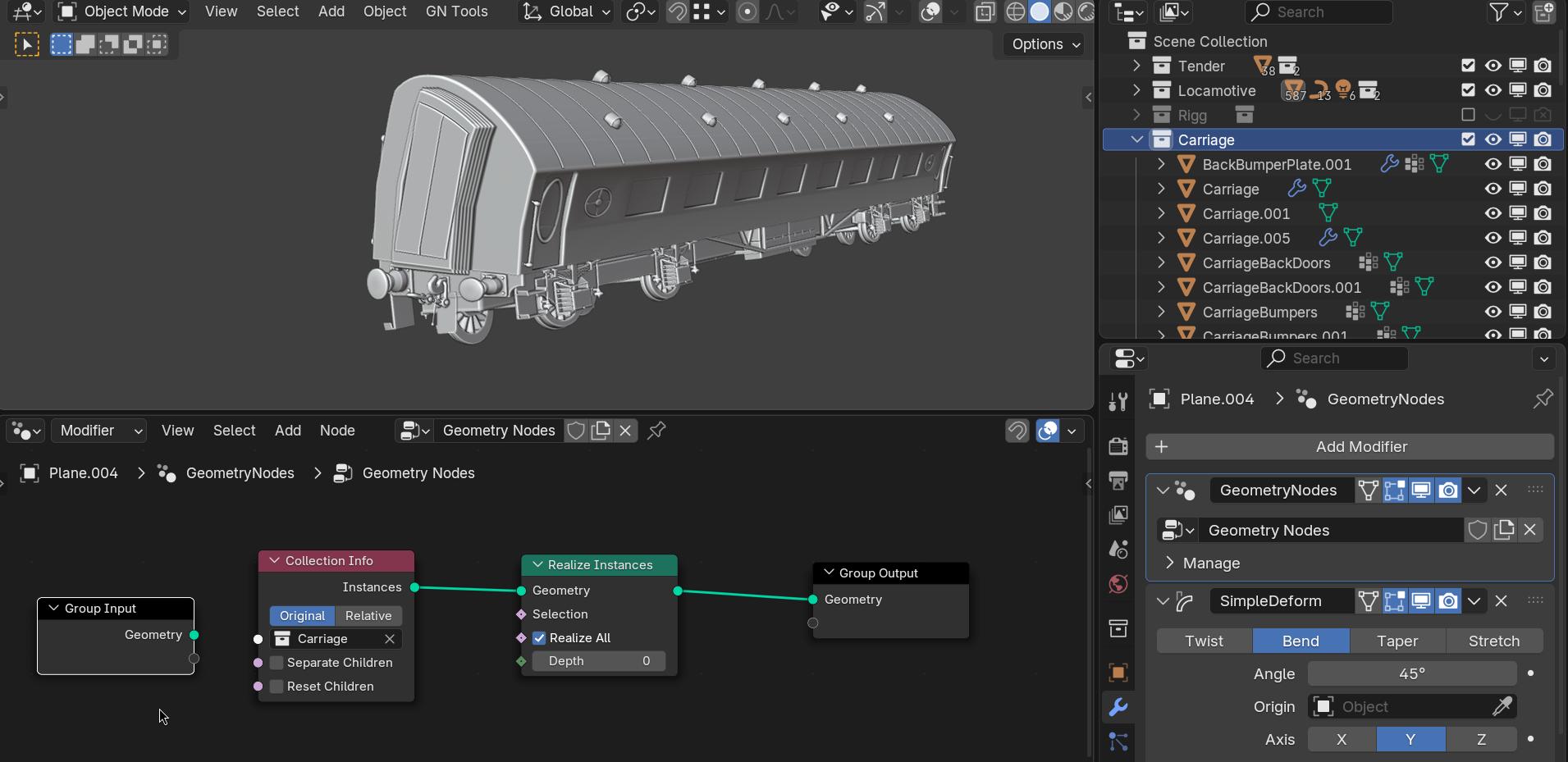Expand the Carriage.005 object row
1568x762 pixels.
tap(1161, 238)
